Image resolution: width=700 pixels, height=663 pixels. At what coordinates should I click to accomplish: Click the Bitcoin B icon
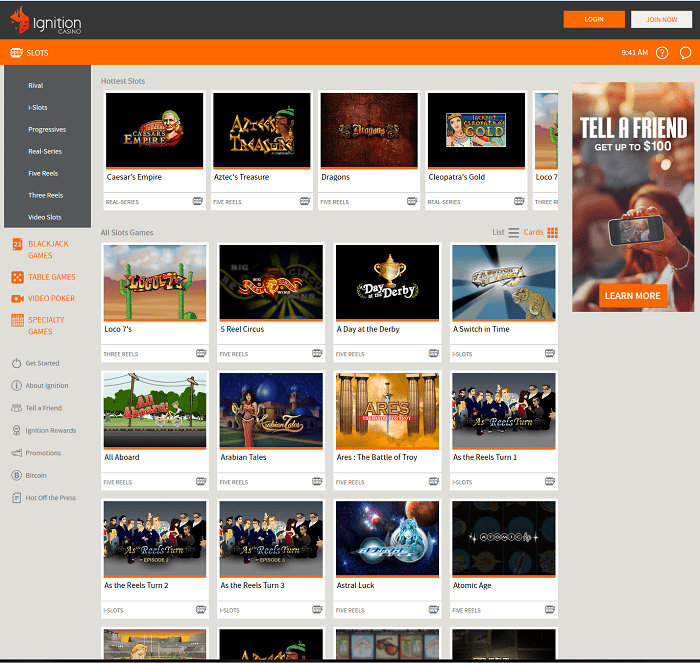click(x=17, y=475)
